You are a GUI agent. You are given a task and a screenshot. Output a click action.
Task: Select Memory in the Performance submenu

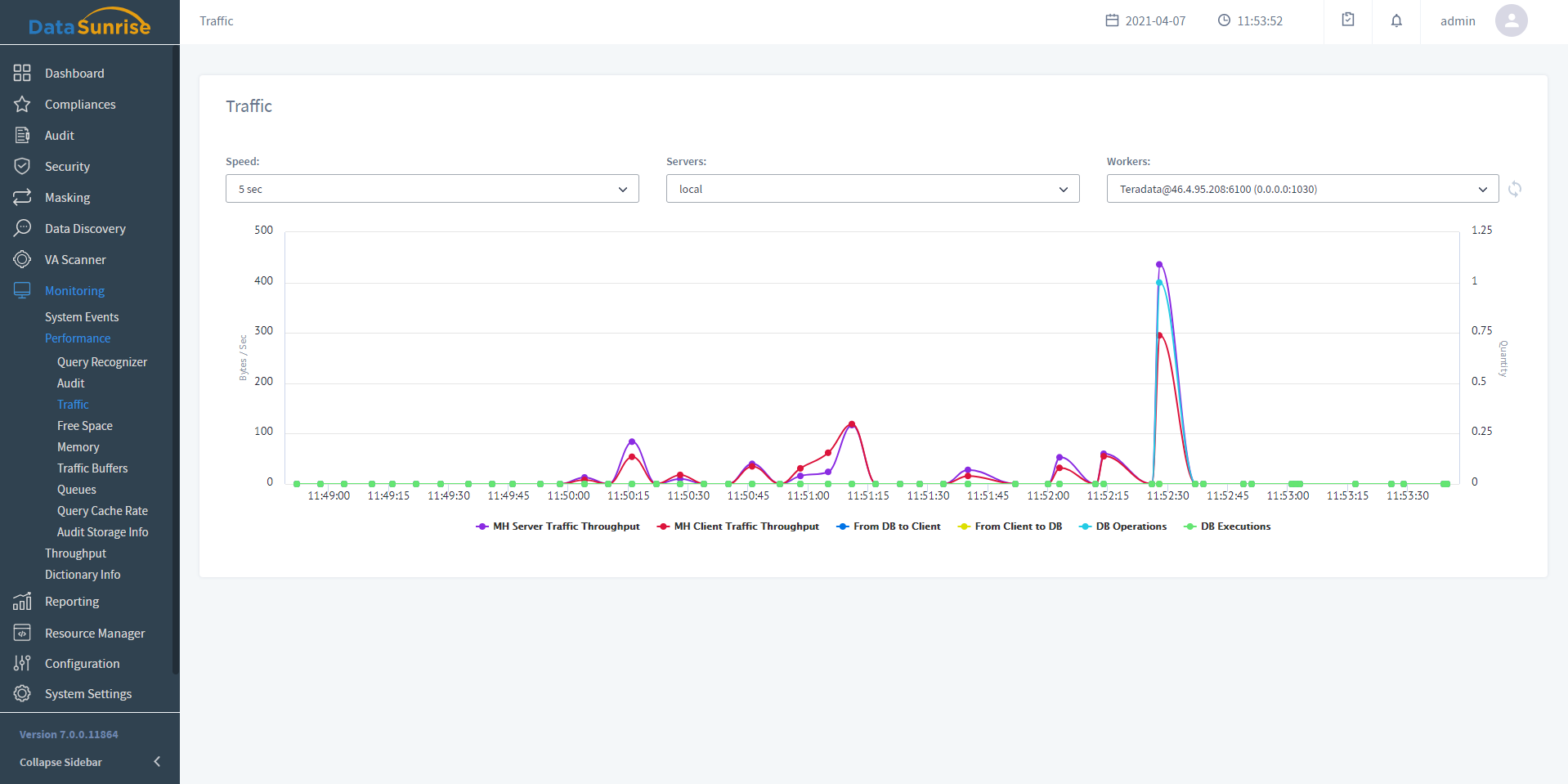(78, 447)
